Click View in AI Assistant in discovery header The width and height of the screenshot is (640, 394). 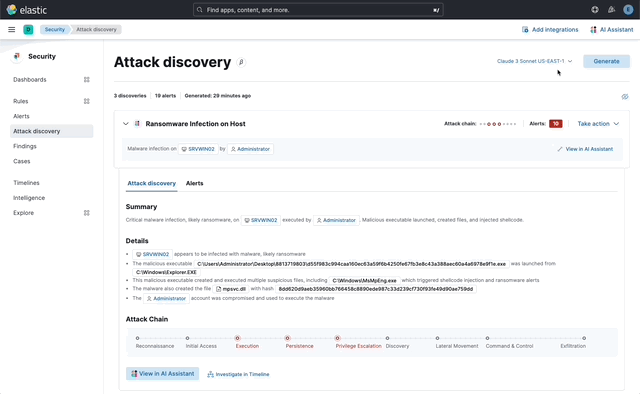click(585, 149)
